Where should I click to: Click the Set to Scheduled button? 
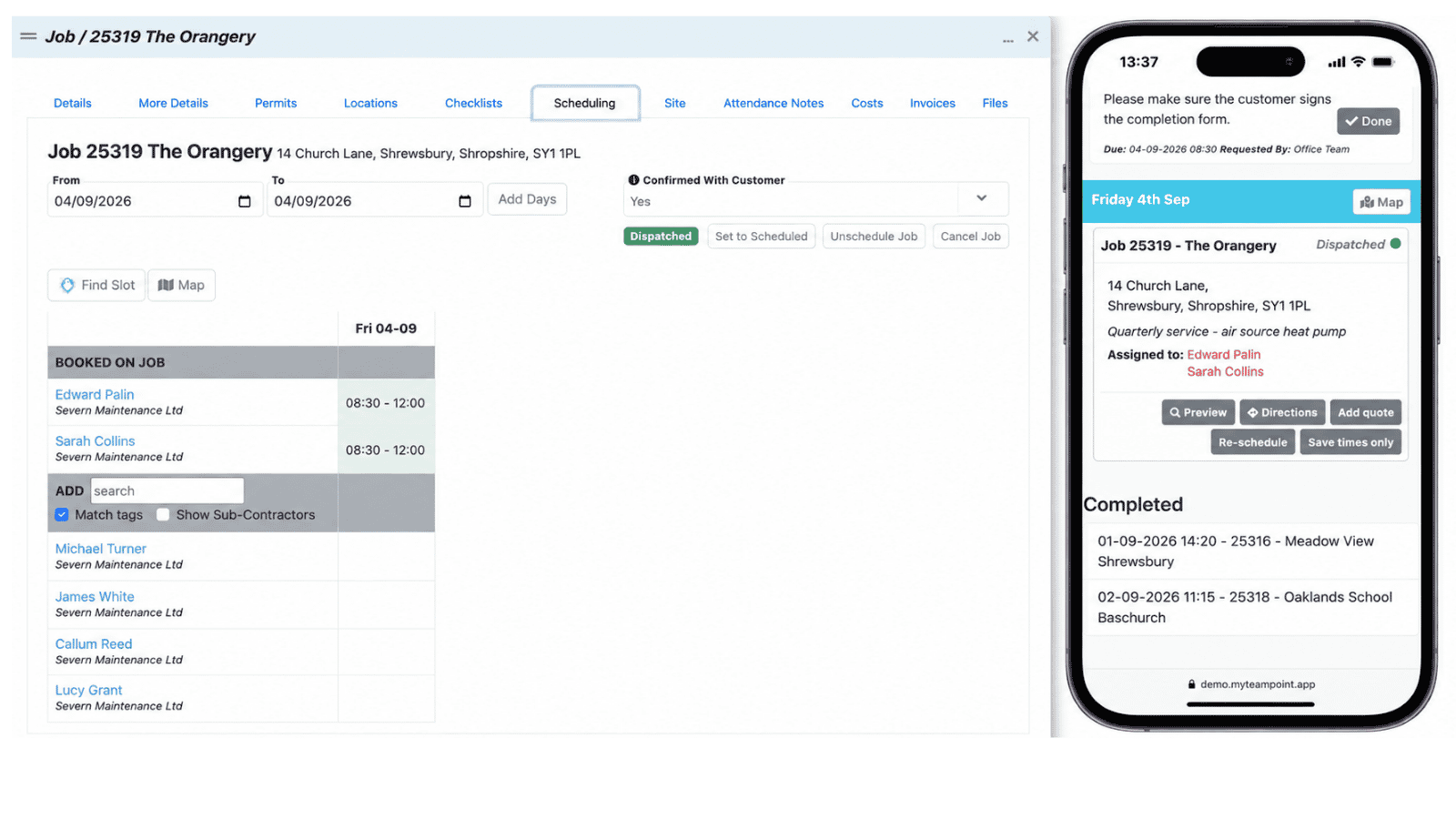point(762,237)
